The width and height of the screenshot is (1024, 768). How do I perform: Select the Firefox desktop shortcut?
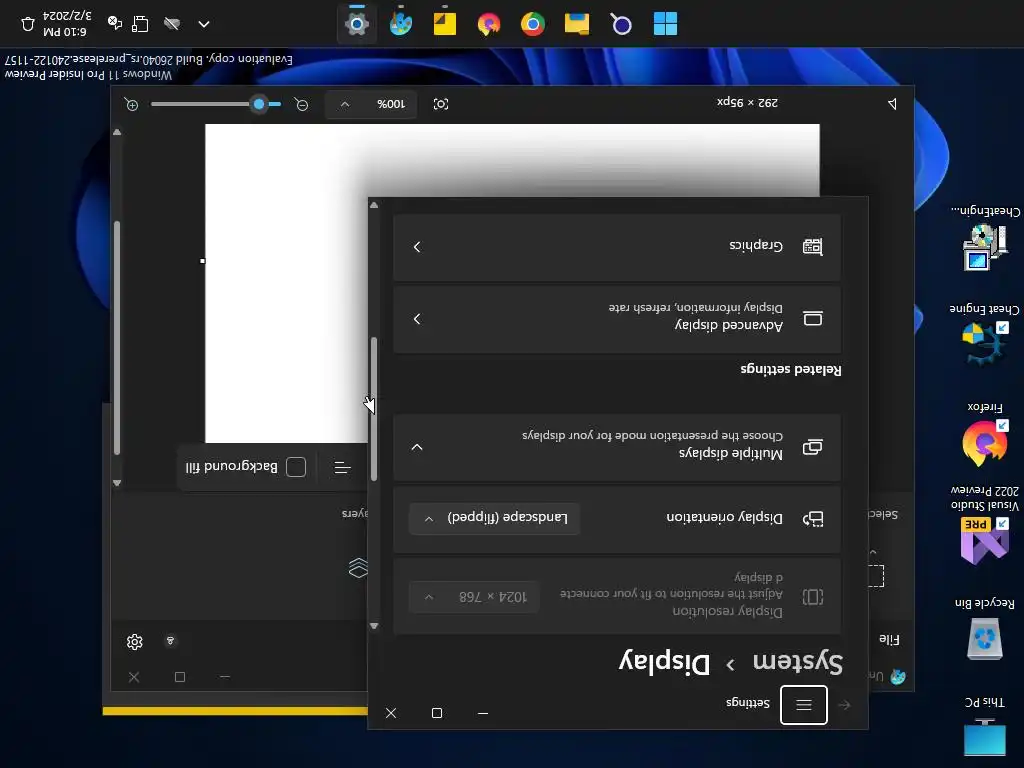(x=984, y=434)
